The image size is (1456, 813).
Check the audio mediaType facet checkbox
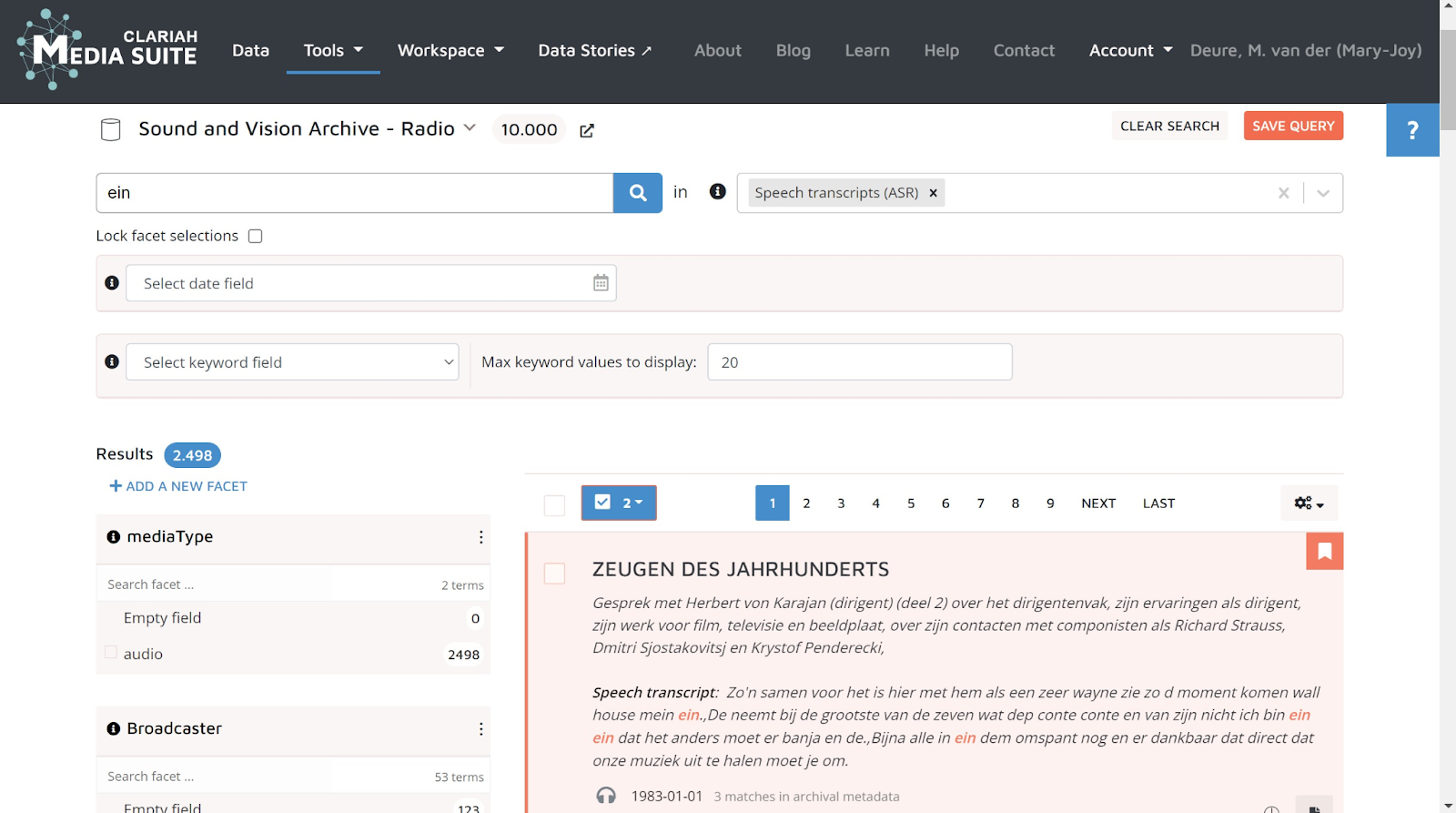(x=111, y=653)
